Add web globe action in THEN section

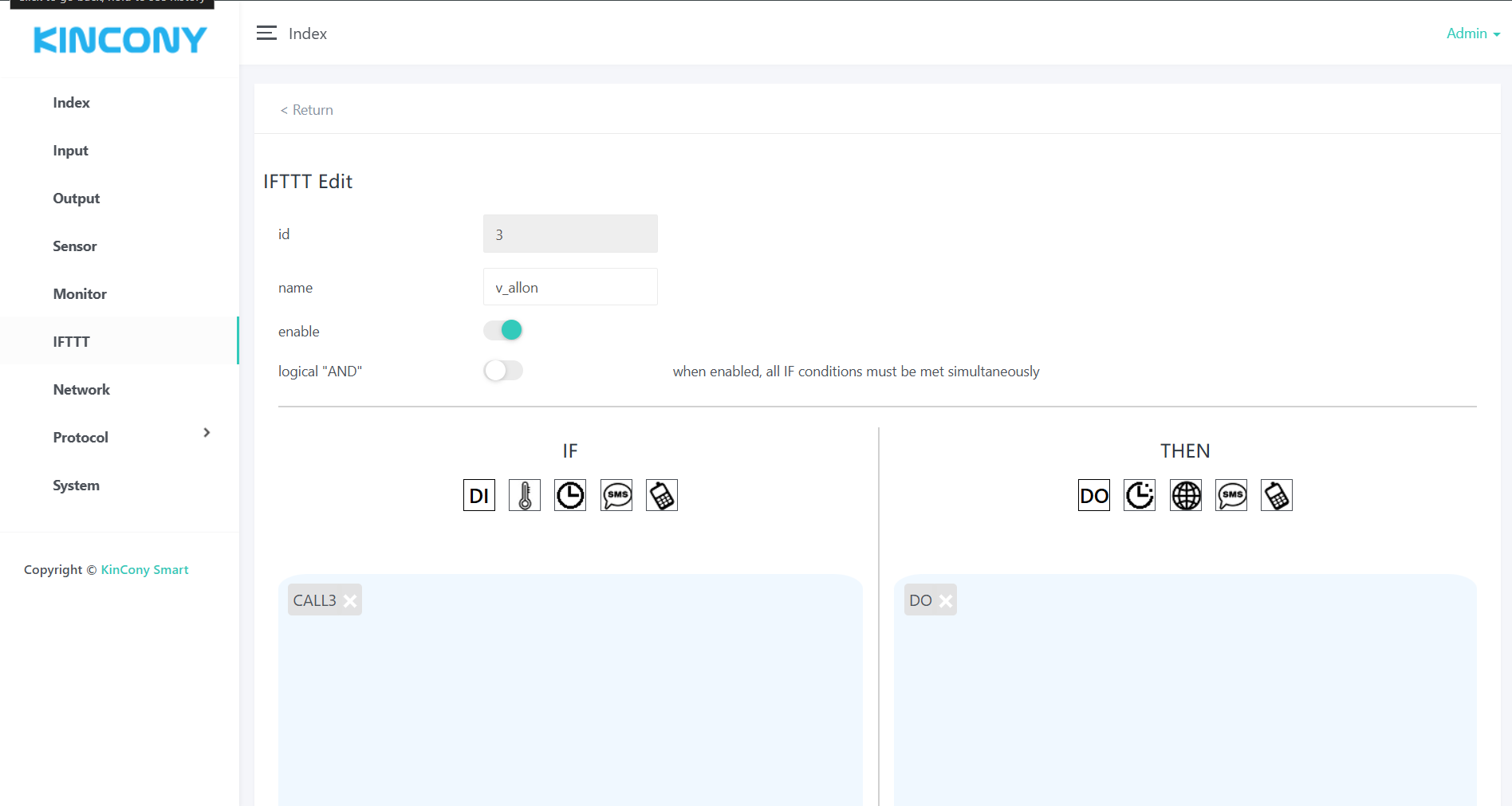tap(1186, 495)
